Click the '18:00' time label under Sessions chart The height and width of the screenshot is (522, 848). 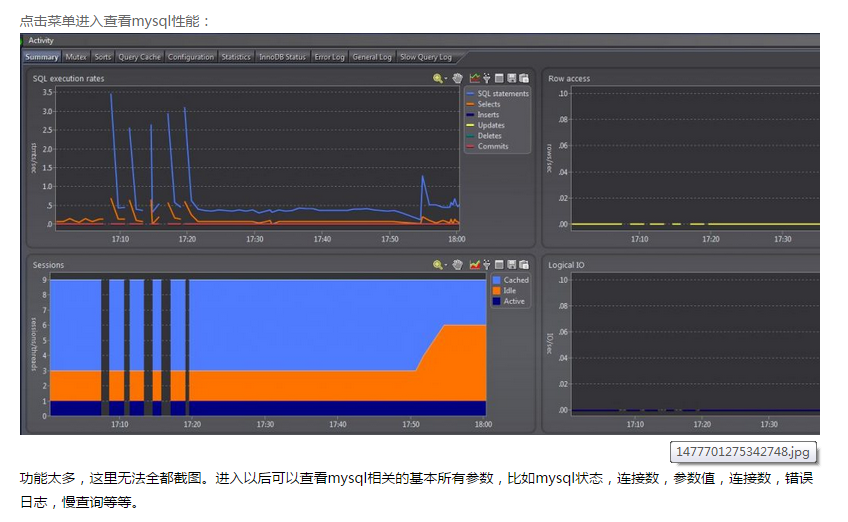coord(483,425)
